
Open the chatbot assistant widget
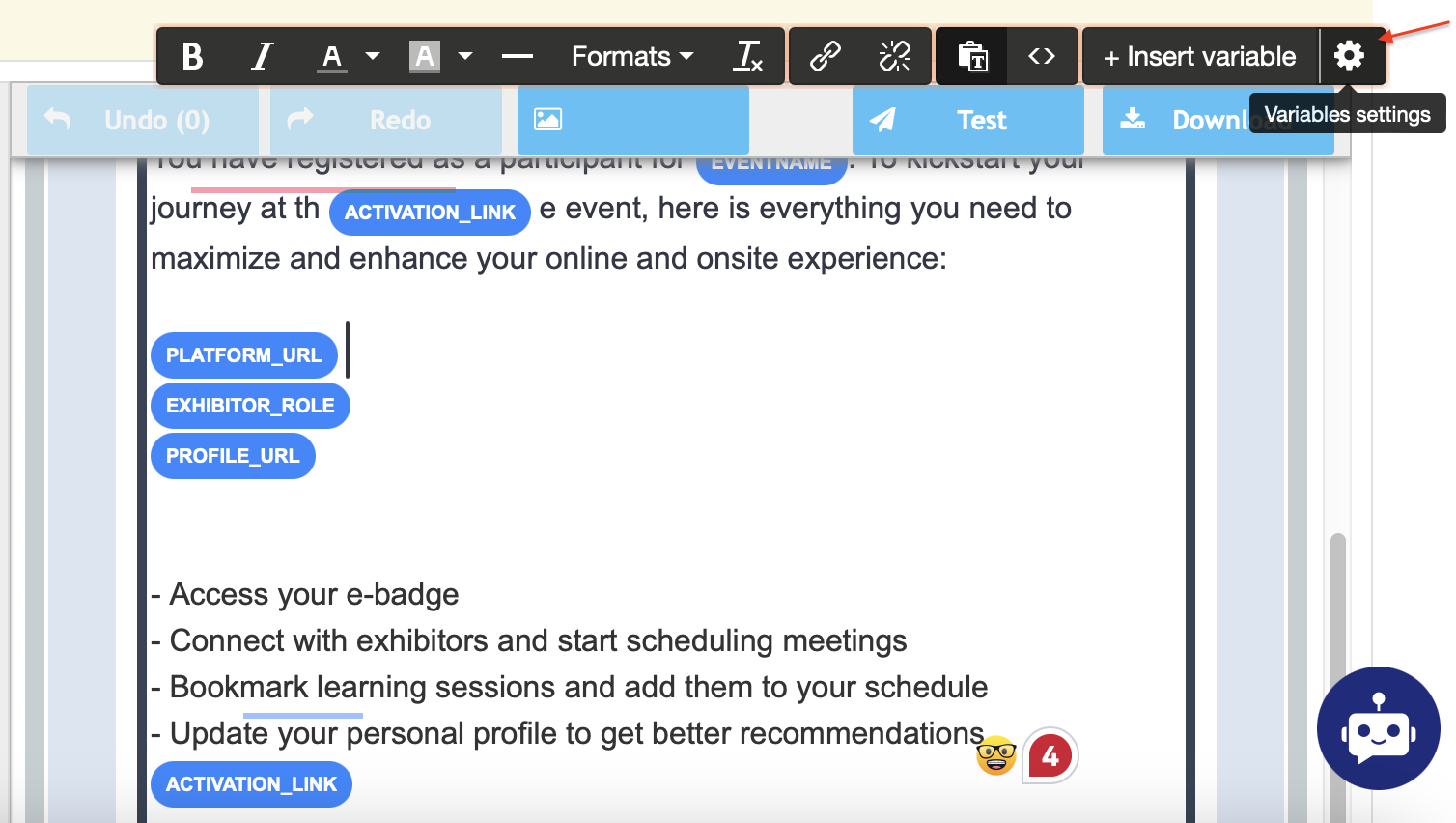point(1378,728)
